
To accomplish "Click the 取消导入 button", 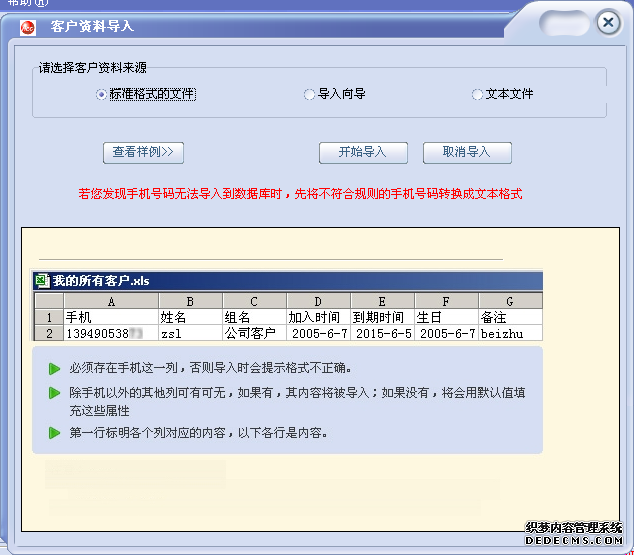I will [467, 153].
